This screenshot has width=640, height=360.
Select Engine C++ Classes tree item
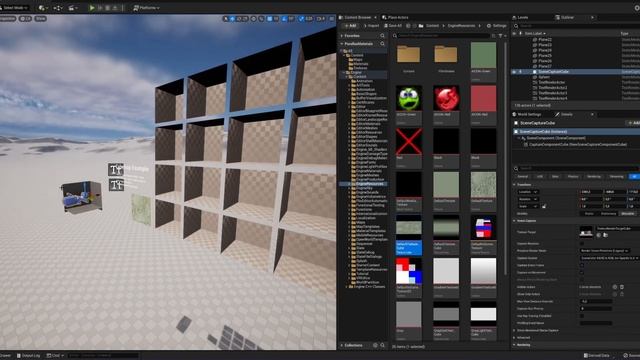369,287
